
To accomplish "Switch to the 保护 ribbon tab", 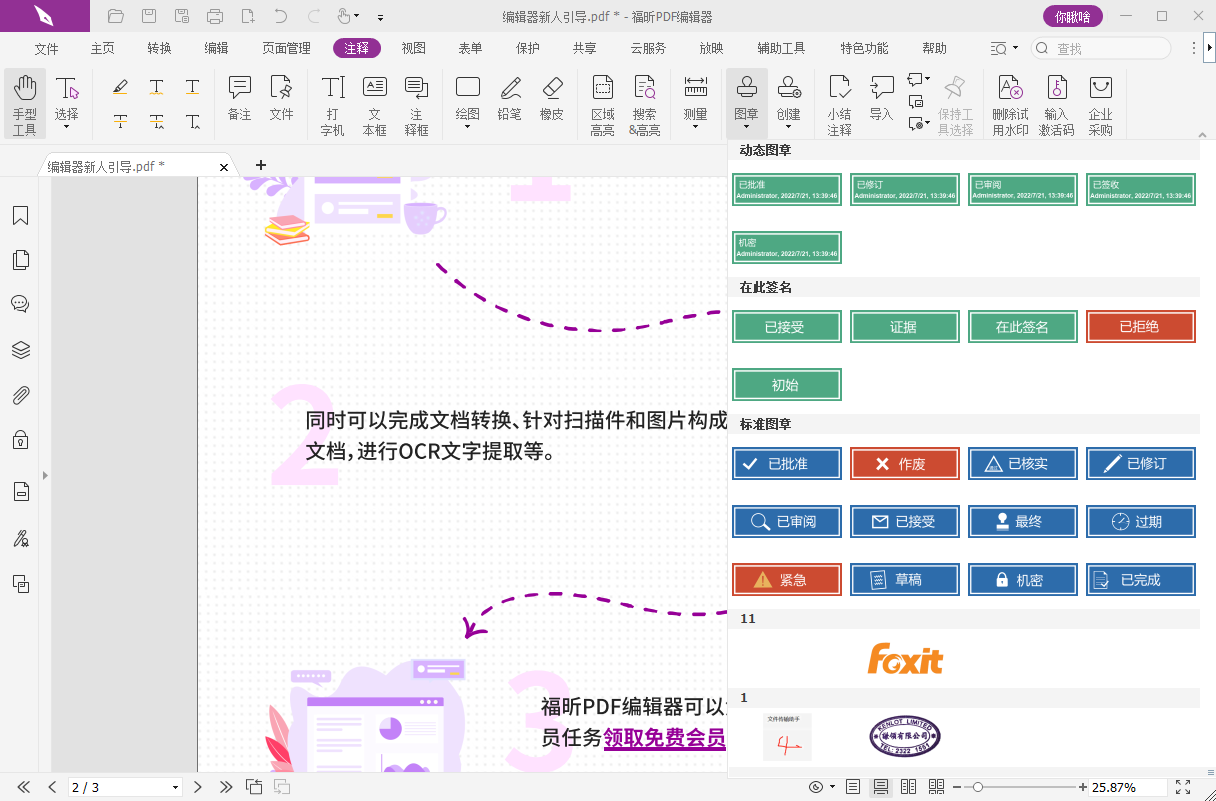I will [527, 48].
